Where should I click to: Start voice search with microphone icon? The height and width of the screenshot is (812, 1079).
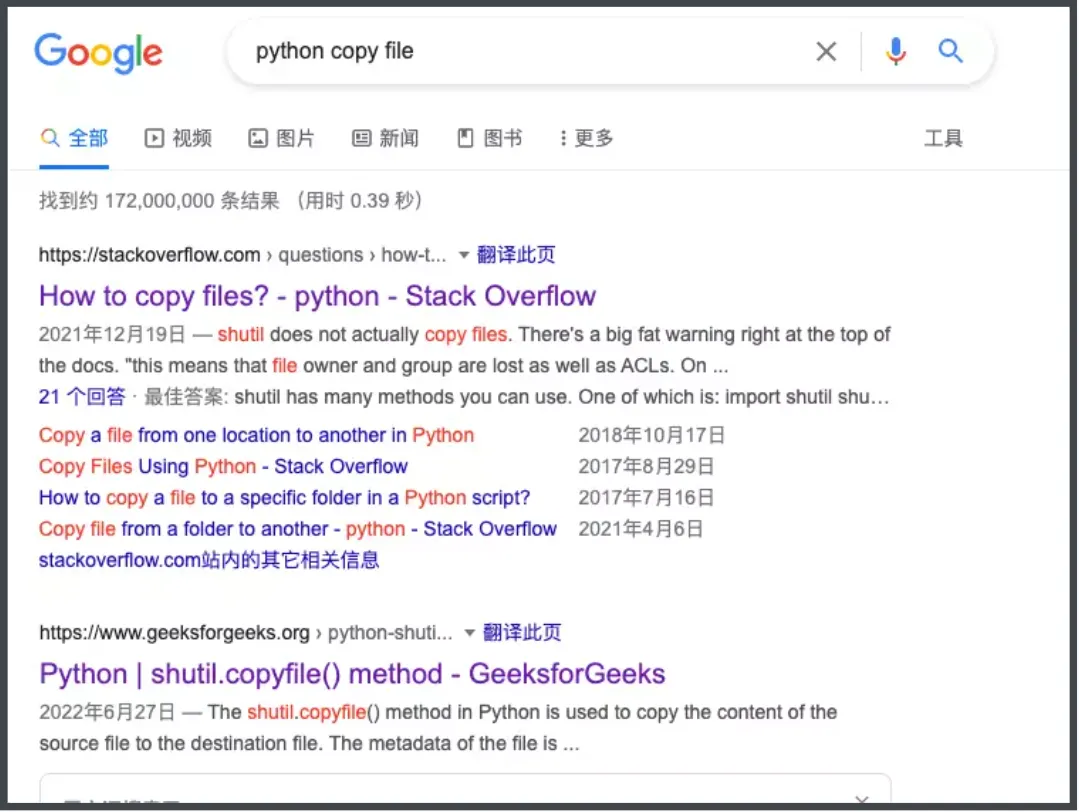click(x=896, y=52)
